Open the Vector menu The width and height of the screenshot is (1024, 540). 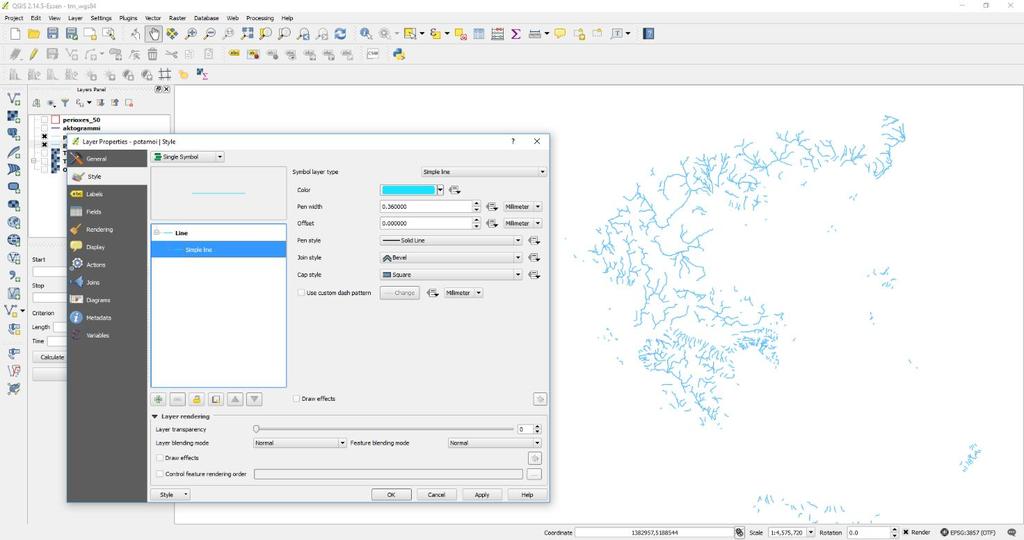tap(153, 18)
